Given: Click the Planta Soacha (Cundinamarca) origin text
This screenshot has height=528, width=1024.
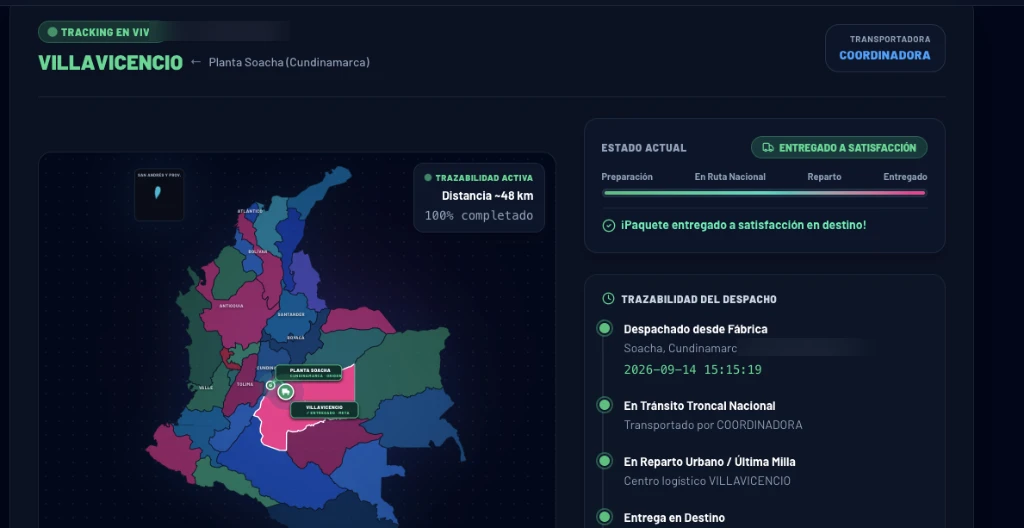Looking at the screenshot, I should 289,62.
